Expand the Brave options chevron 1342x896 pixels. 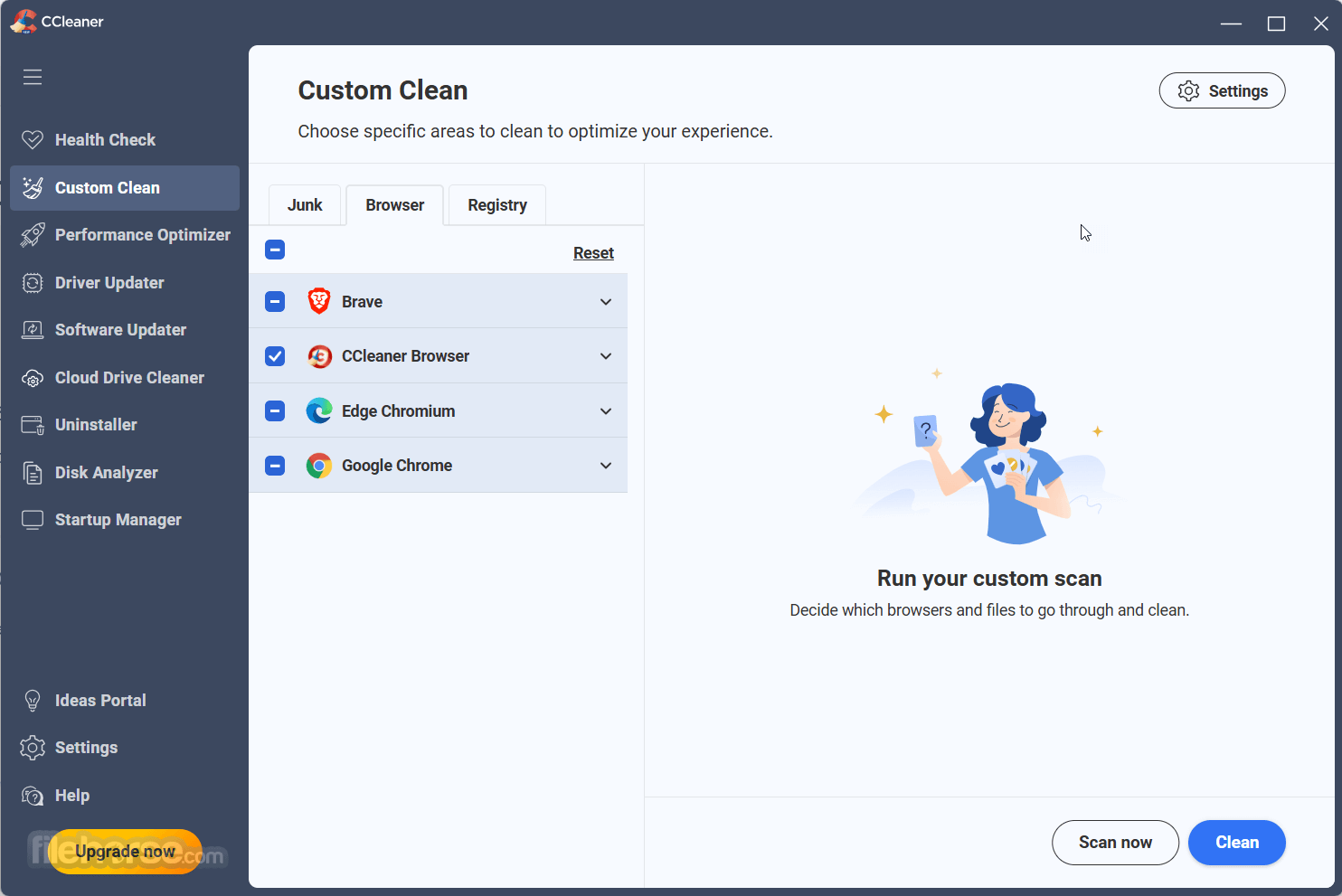coord(606,302)
